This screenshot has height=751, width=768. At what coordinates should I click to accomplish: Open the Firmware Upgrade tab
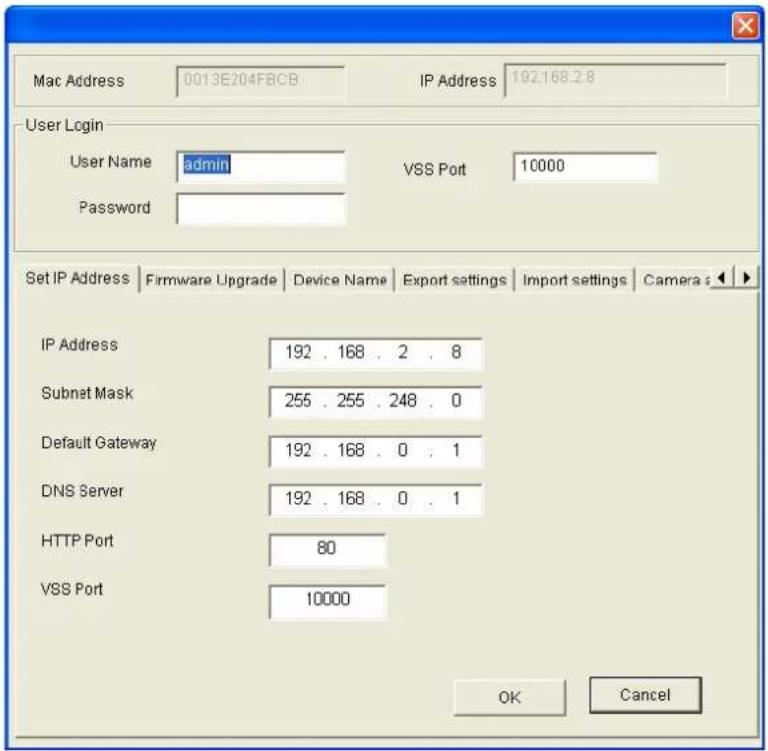coord(211,280)
